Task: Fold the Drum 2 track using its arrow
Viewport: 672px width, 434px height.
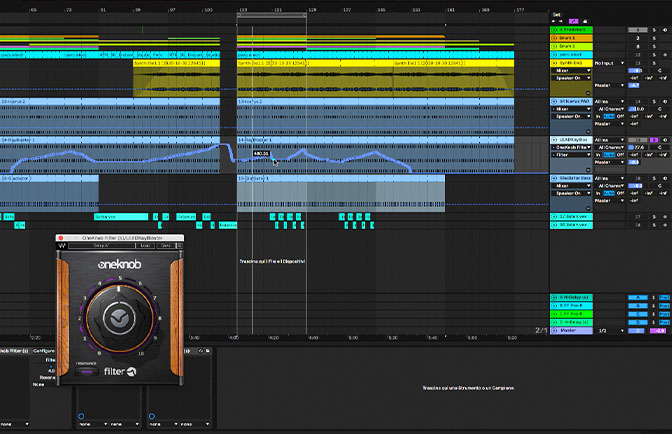Action: coord(554,46)
